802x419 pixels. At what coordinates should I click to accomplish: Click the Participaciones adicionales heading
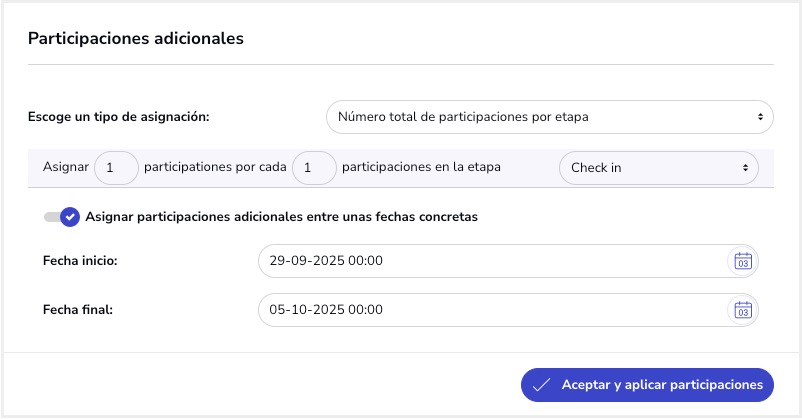pos(136,39)
